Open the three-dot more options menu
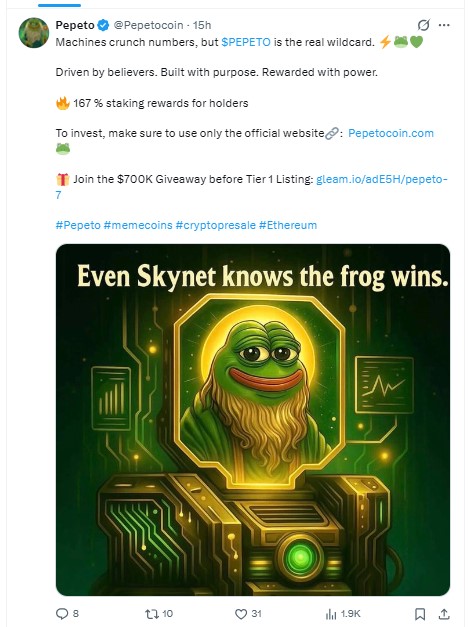The image size is (469, 627). pyautogui.click(x=444, y=25)
